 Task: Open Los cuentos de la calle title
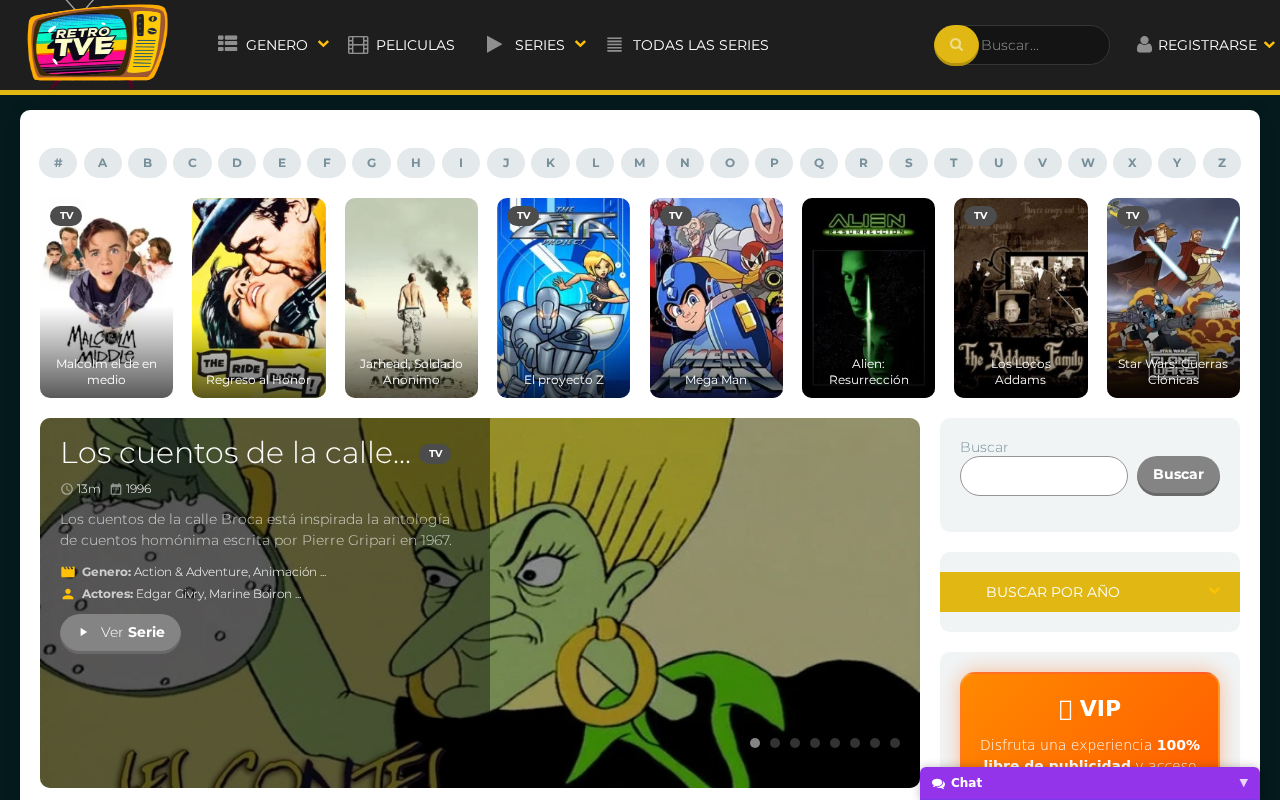pyautogui.click(x=235, y=453)
